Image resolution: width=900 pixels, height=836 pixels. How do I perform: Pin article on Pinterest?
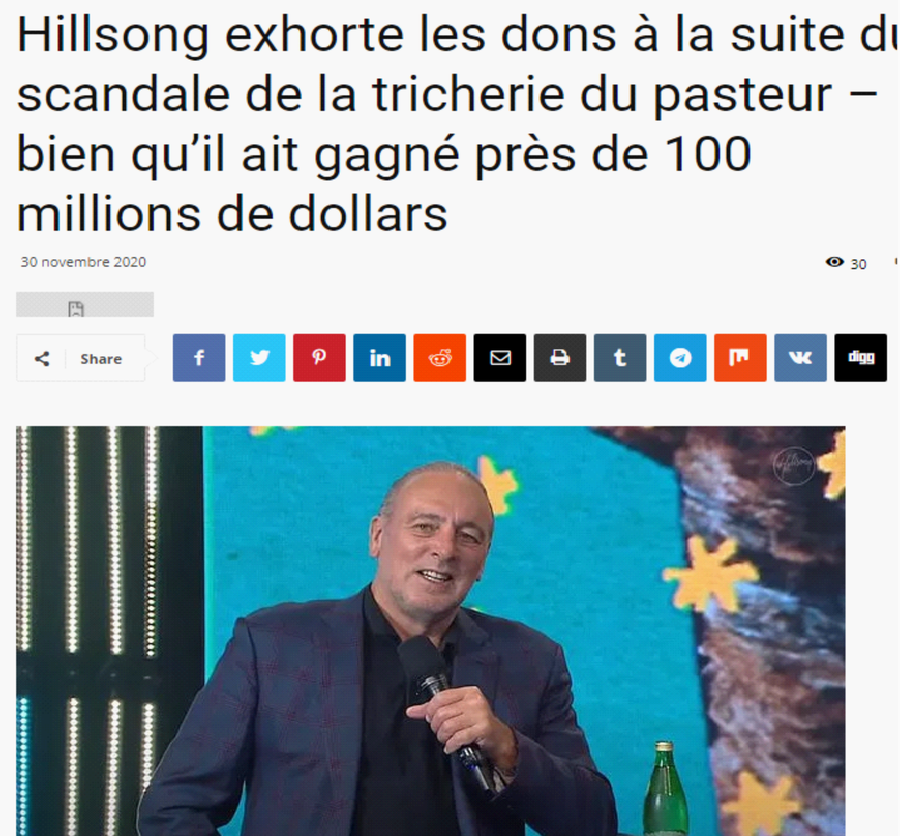pos(319,358)
